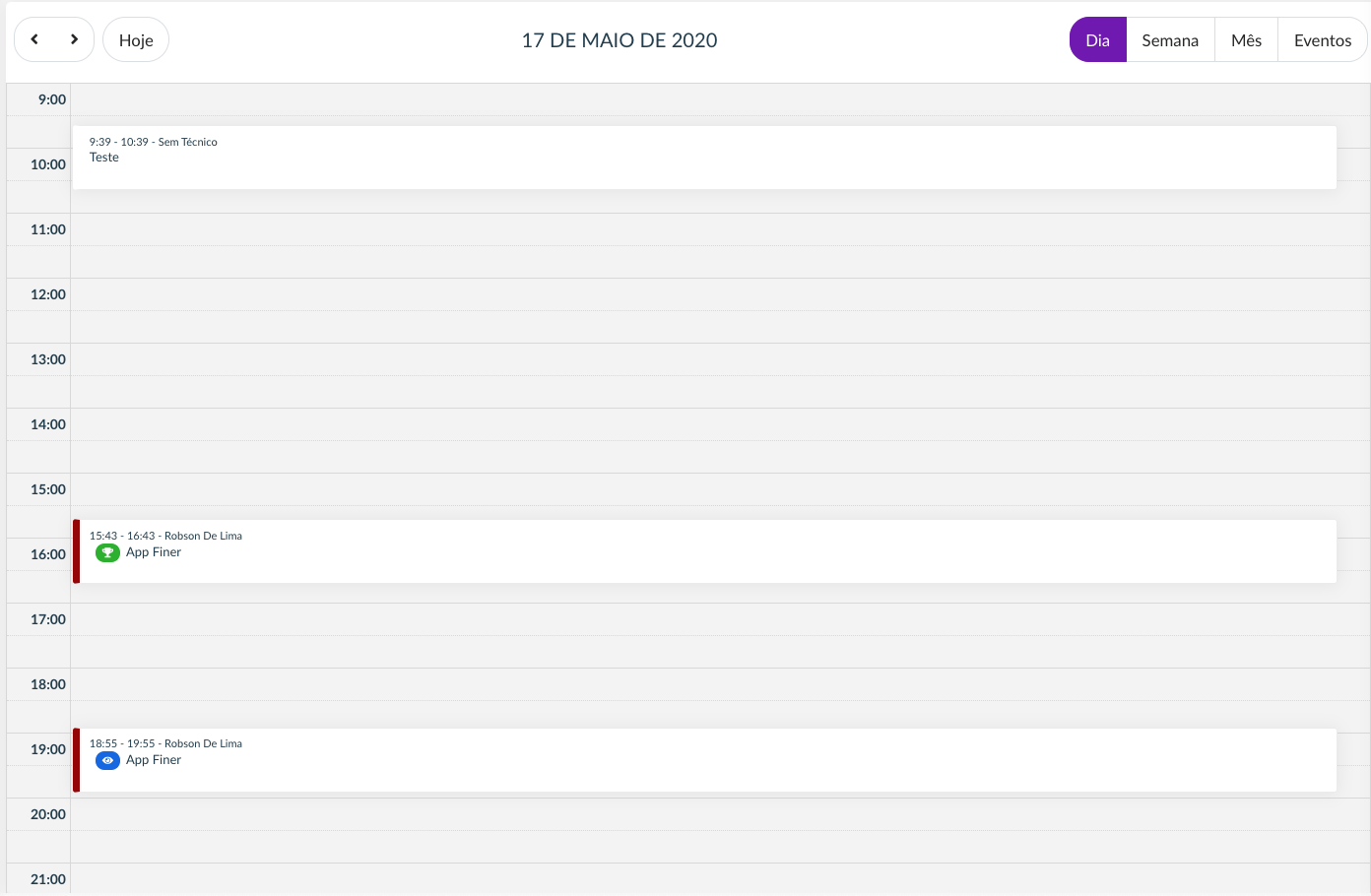Click red color bar of 18:55 event
1371x896 pixels.
click(x=76, y=760)
